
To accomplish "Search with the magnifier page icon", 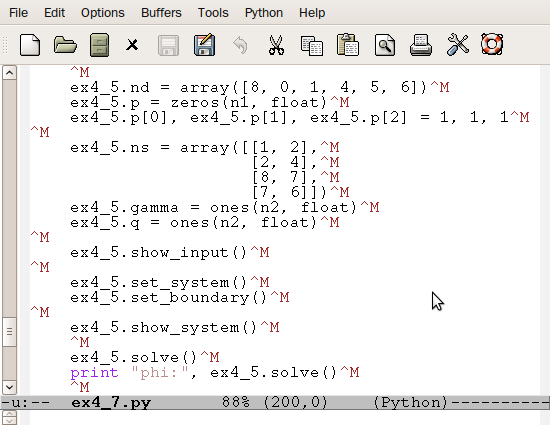I will click(385, 45).
